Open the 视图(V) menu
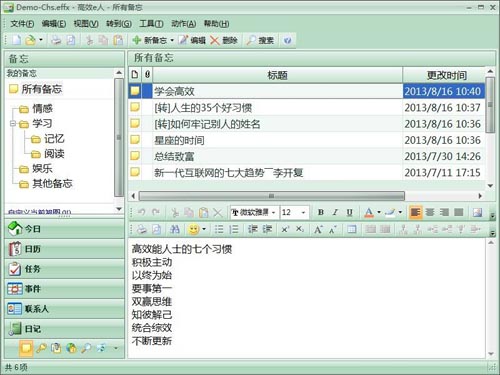The image size is (500, 375). click(x=86, y=23)
